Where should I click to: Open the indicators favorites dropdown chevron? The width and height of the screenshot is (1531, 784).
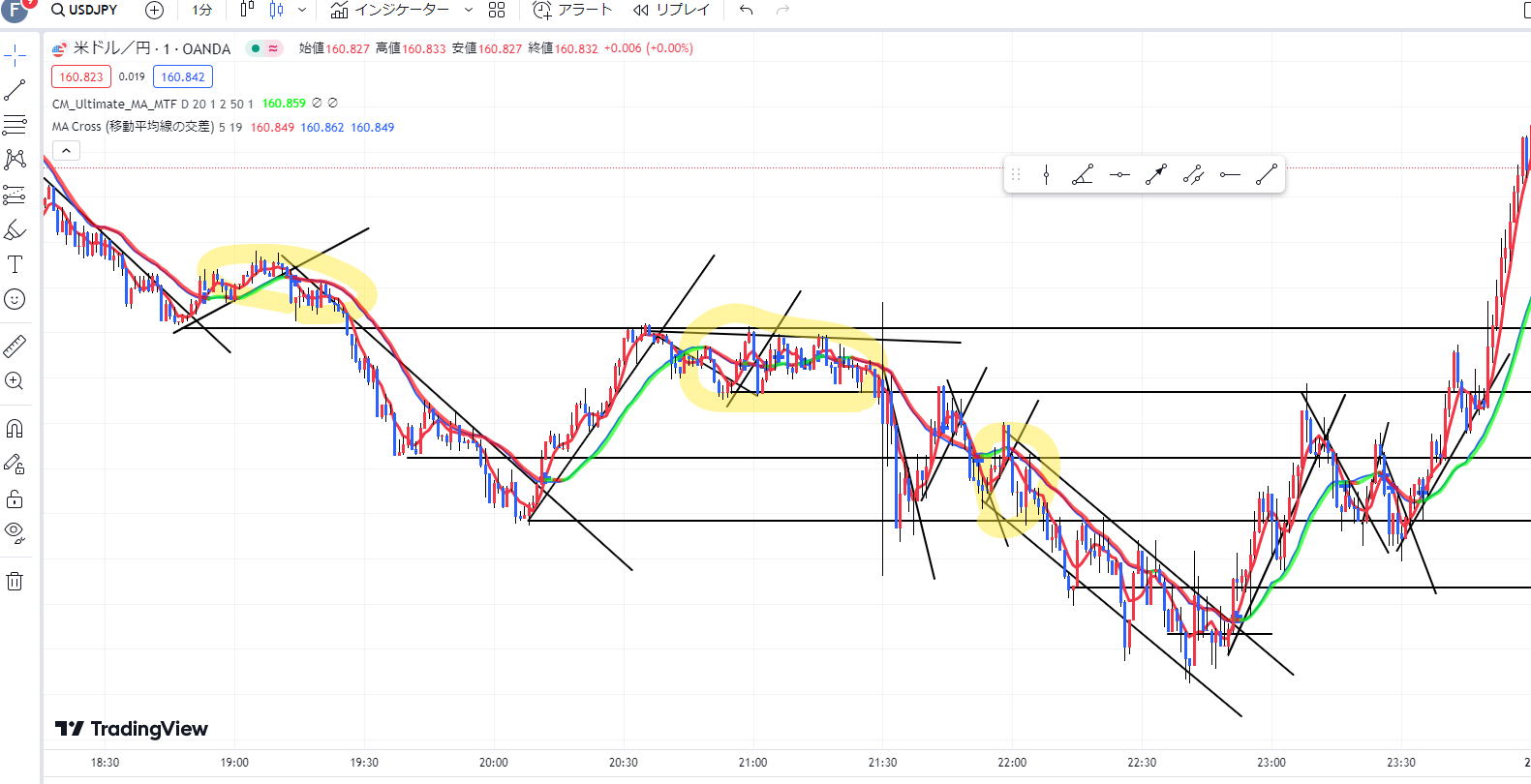[x=469, y=10]
